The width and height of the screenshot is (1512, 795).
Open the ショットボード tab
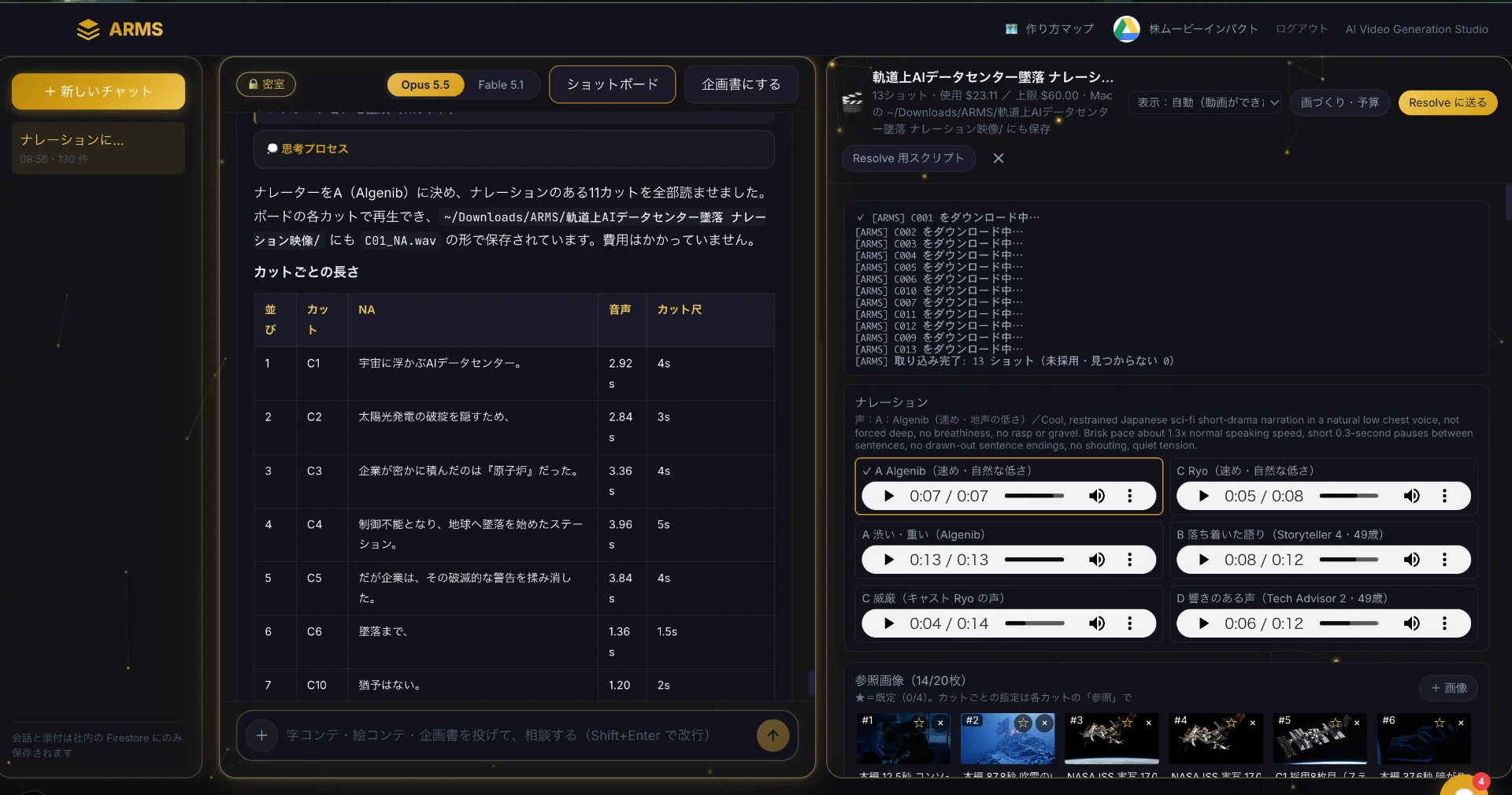[613, 84]
